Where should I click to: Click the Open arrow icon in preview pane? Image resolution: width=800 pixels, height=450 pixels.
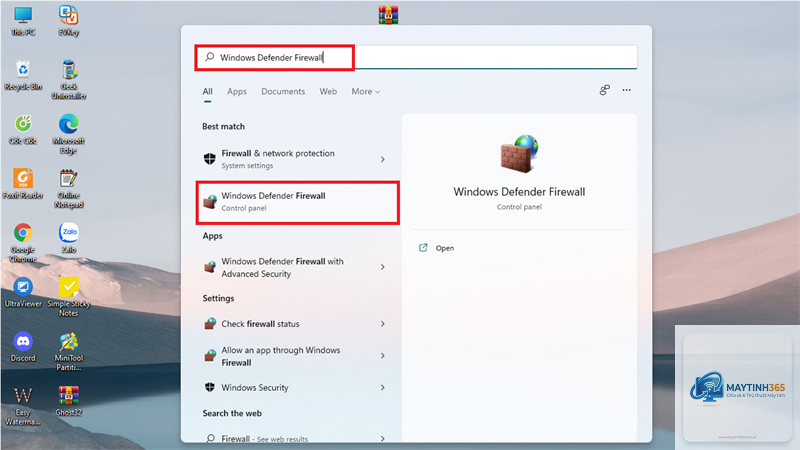point(423,248)
